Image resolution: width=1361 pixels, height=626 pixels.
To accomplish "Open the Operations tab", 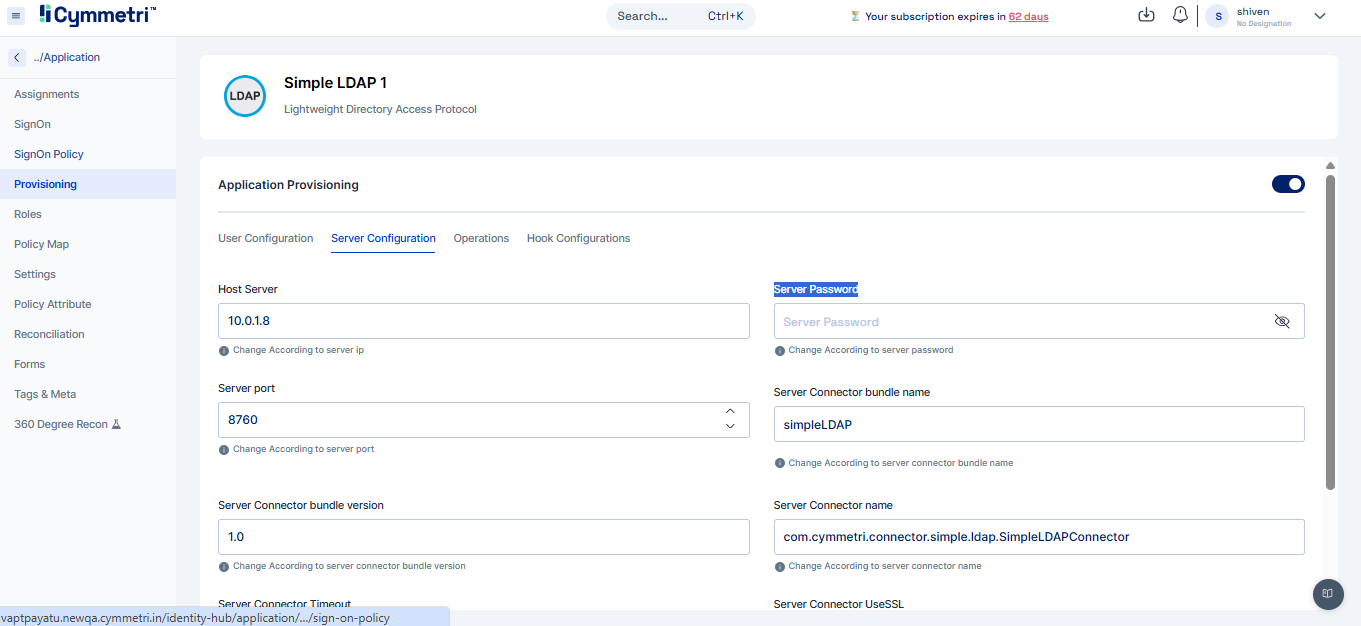I will click(481, 238).
